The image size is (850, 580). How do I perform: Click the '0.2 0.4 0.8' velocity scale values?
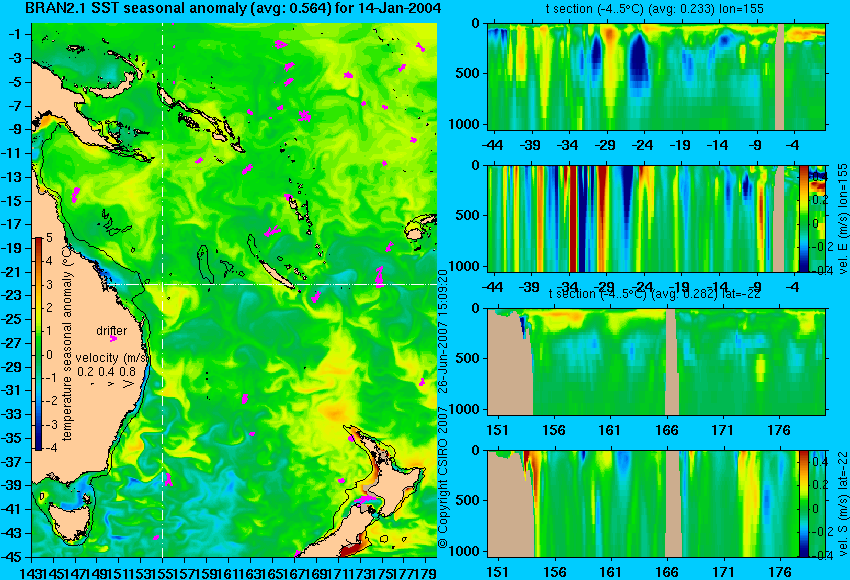click(x=106, y=371)
